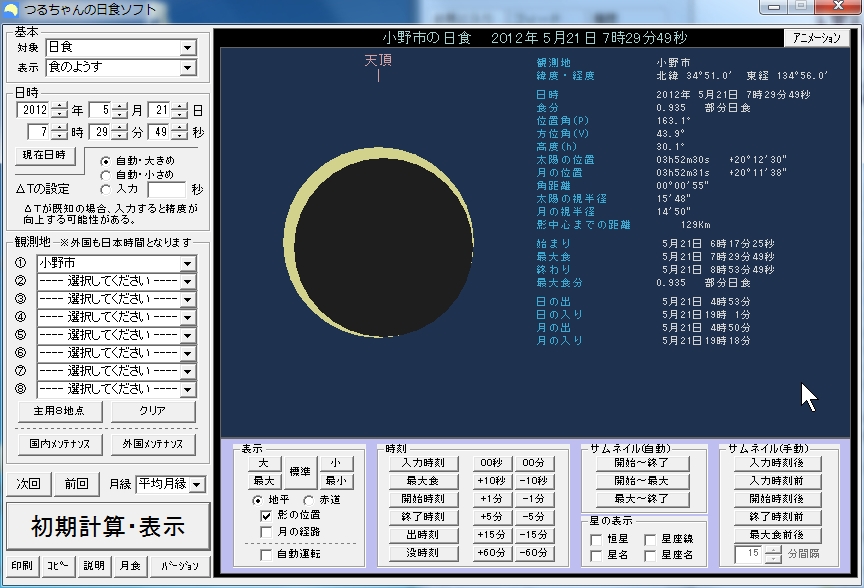Image resolution: width=864 pixels, height=588 pixels.
Task: Click the 最大食前後 button
Action: pos(777,535)
